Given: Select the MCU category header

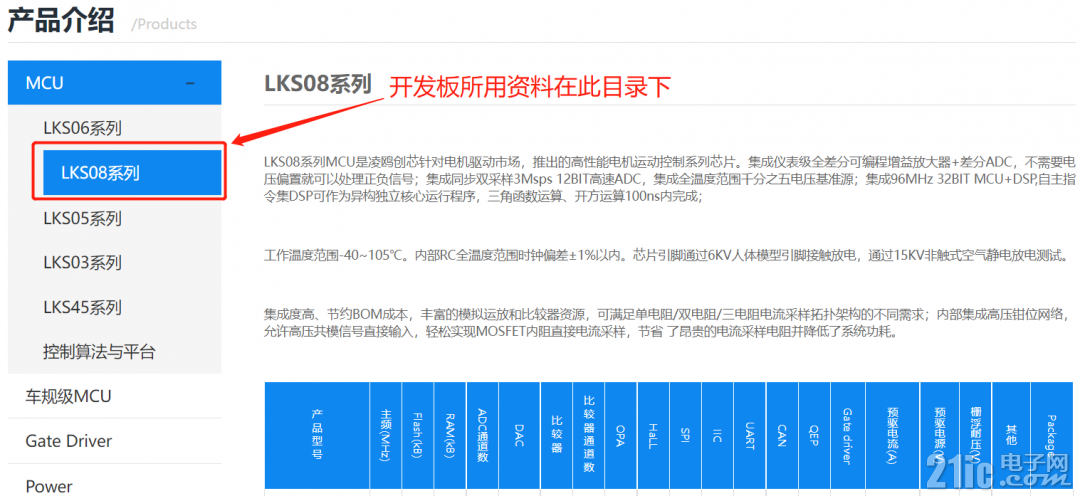Looking at the screenshot, I should pos(114,83).
